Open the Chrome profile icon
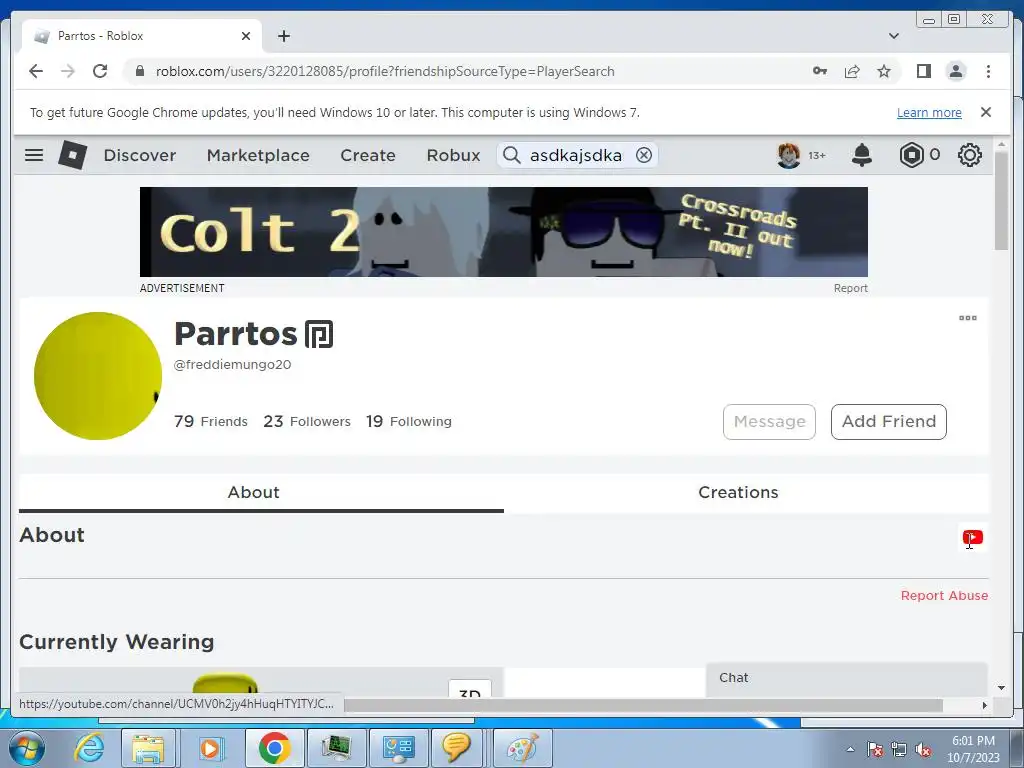The height and width of the screenshot is (768, 1024). (956, 71)
